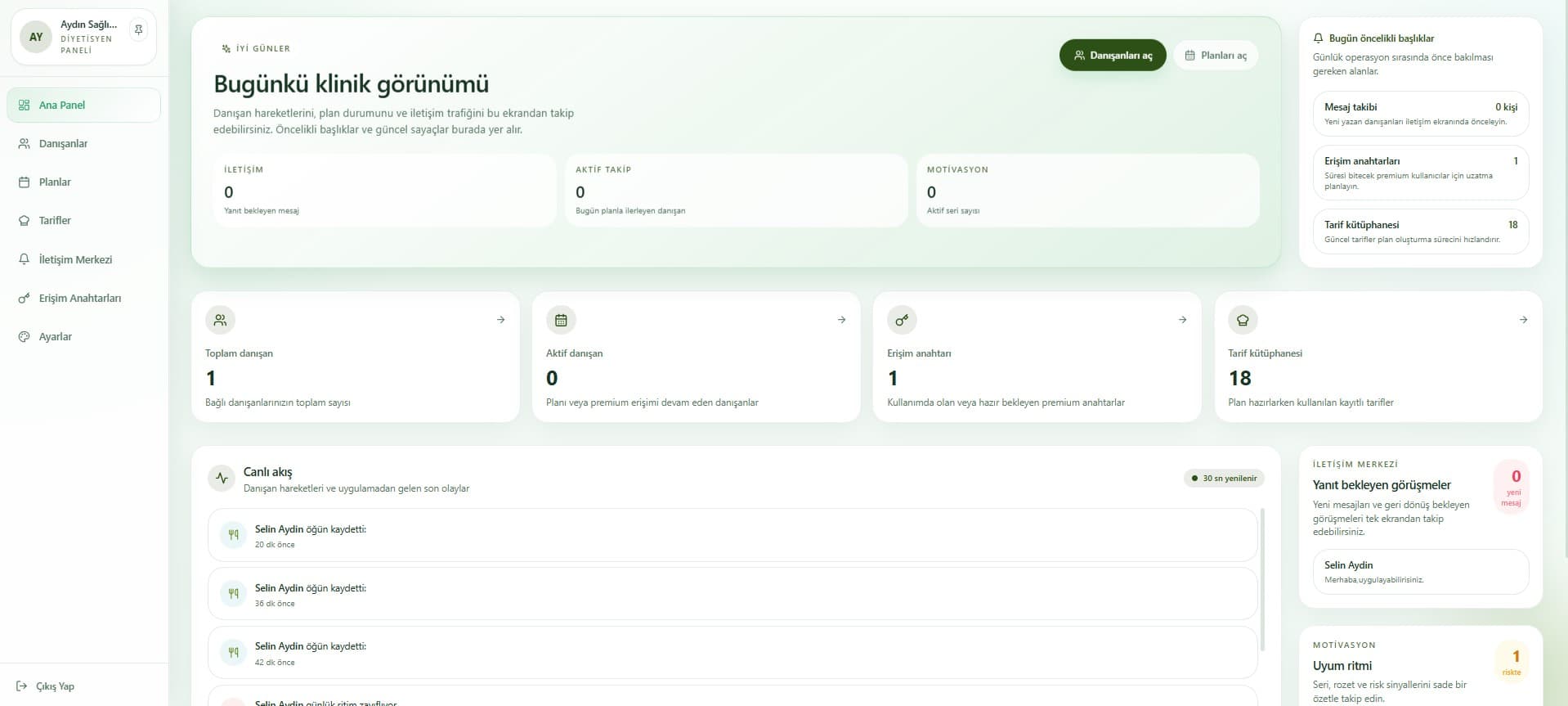Open the Selin Aydin conversation preview
The width and height of the screenshot is (1568, 706).
pyautogui.click(x=1420, y=572)
